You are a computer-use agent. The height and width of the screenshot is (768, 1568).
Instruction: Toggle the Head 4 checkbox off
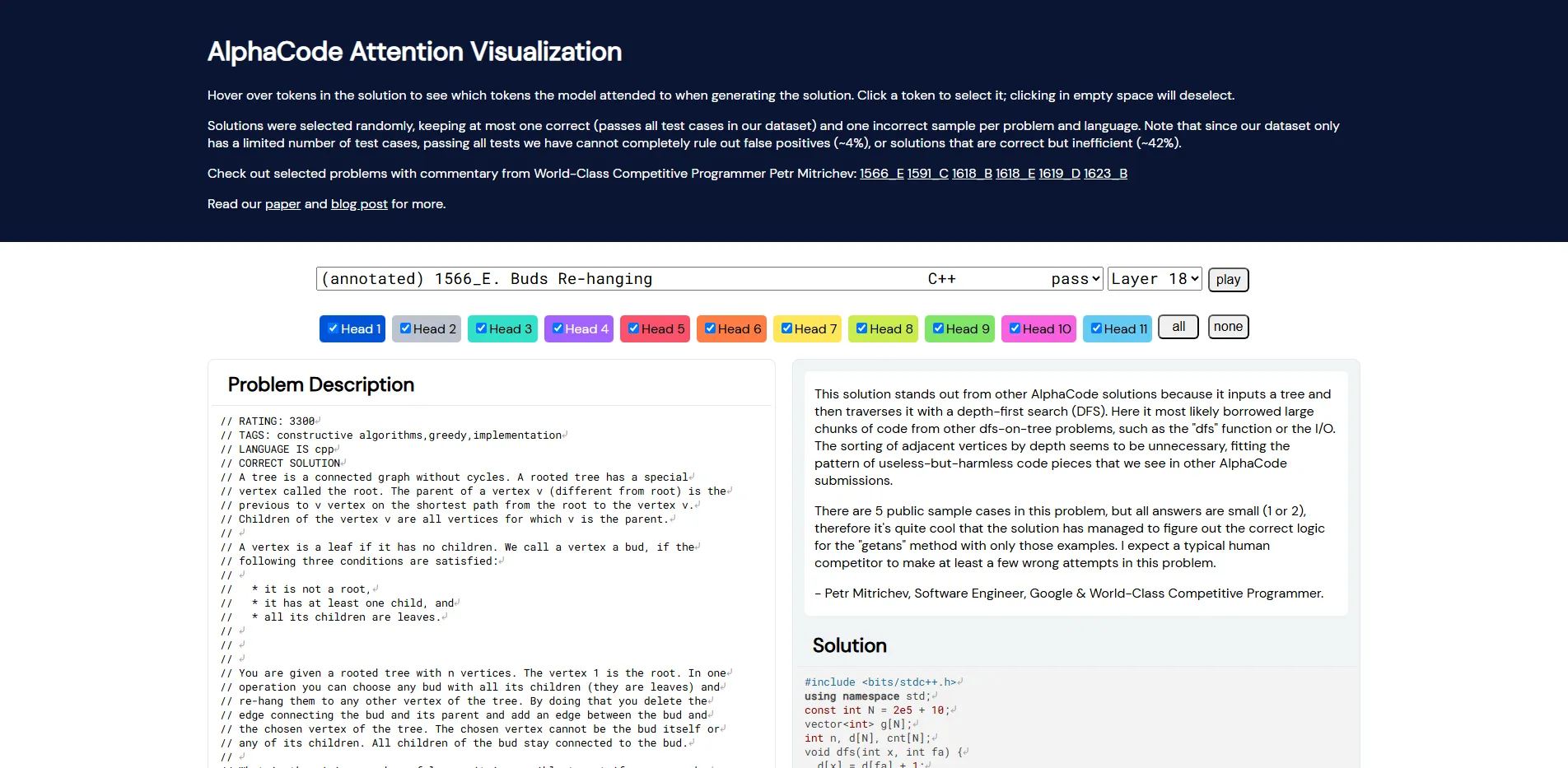tap(558, 328)
